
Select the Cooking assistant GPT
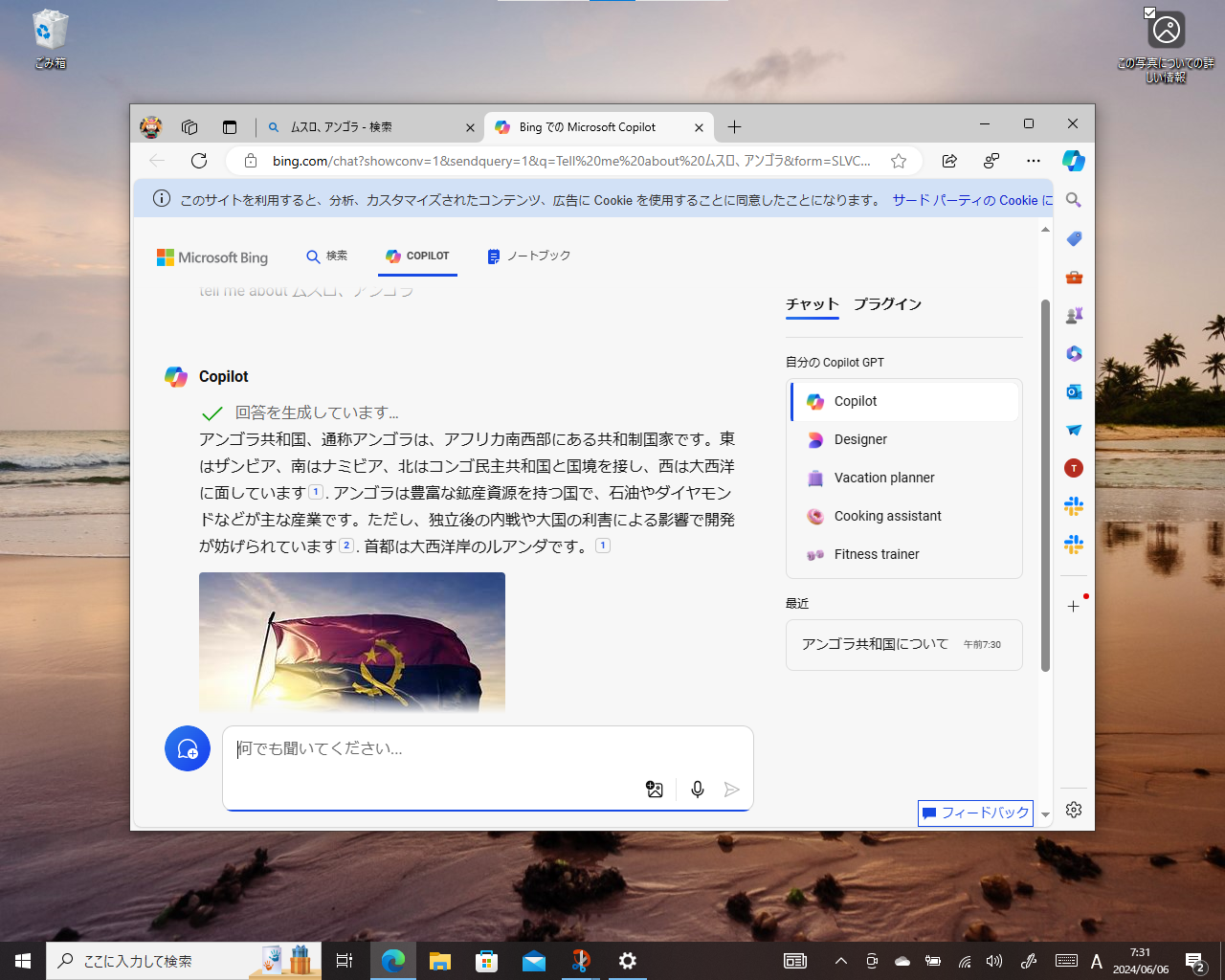tap(887, 516)
